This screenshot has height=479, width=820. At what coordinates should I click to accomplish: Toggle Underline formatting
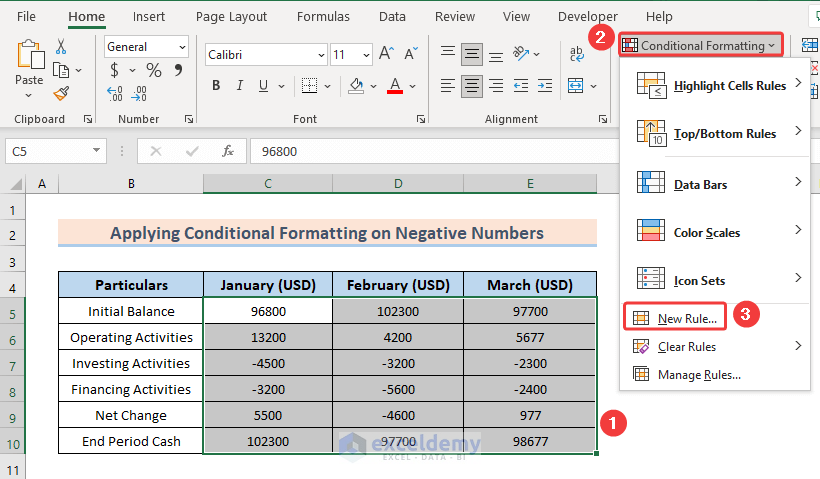click(x=264, y=86)
